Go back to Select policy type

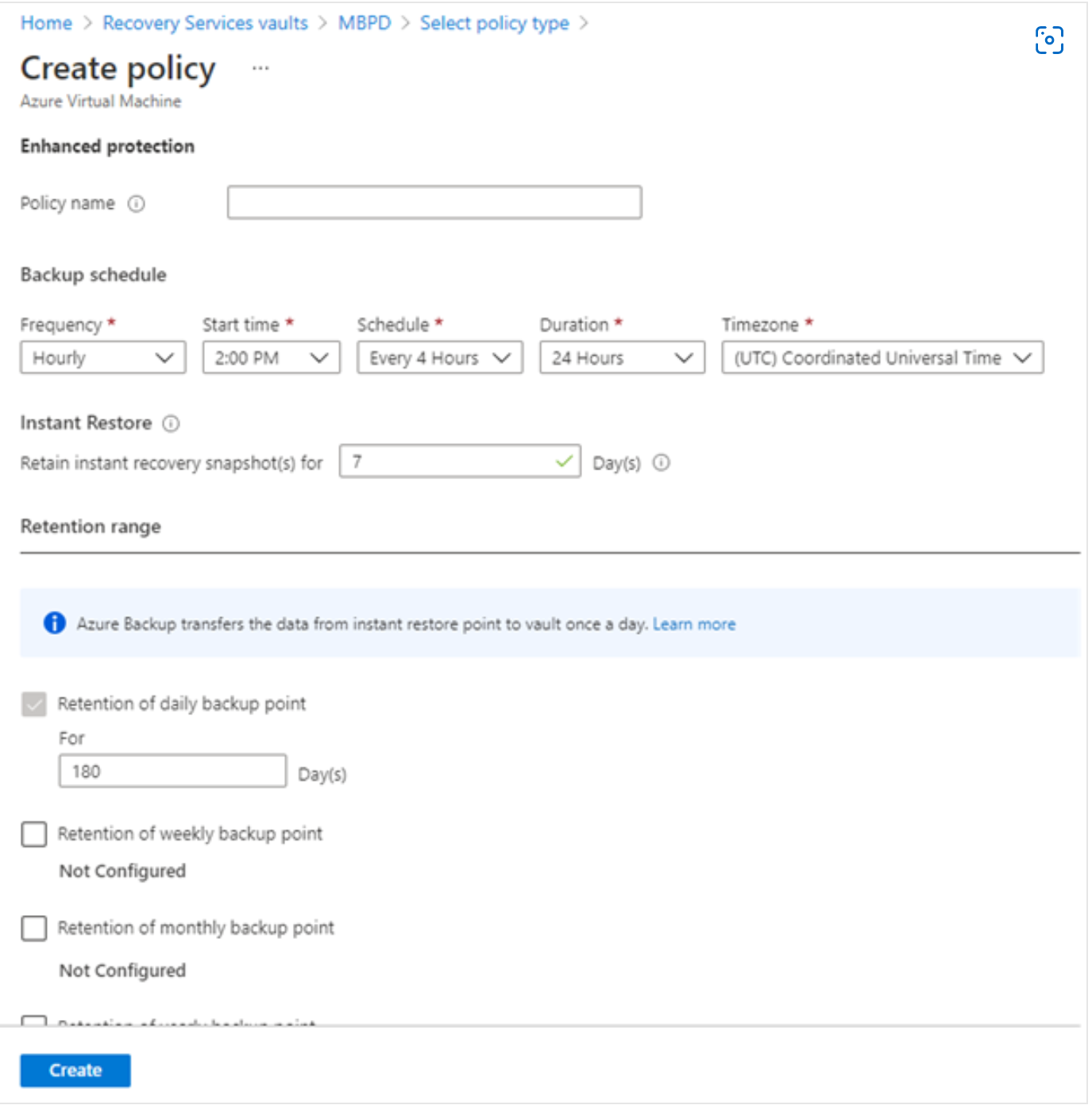[495, 23]
